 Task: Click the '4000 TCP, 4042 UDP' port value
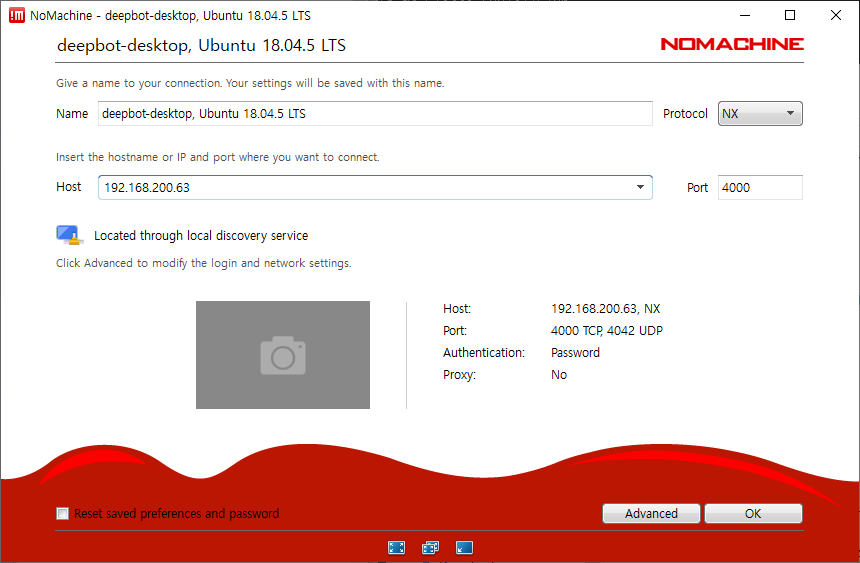[607, 330]
